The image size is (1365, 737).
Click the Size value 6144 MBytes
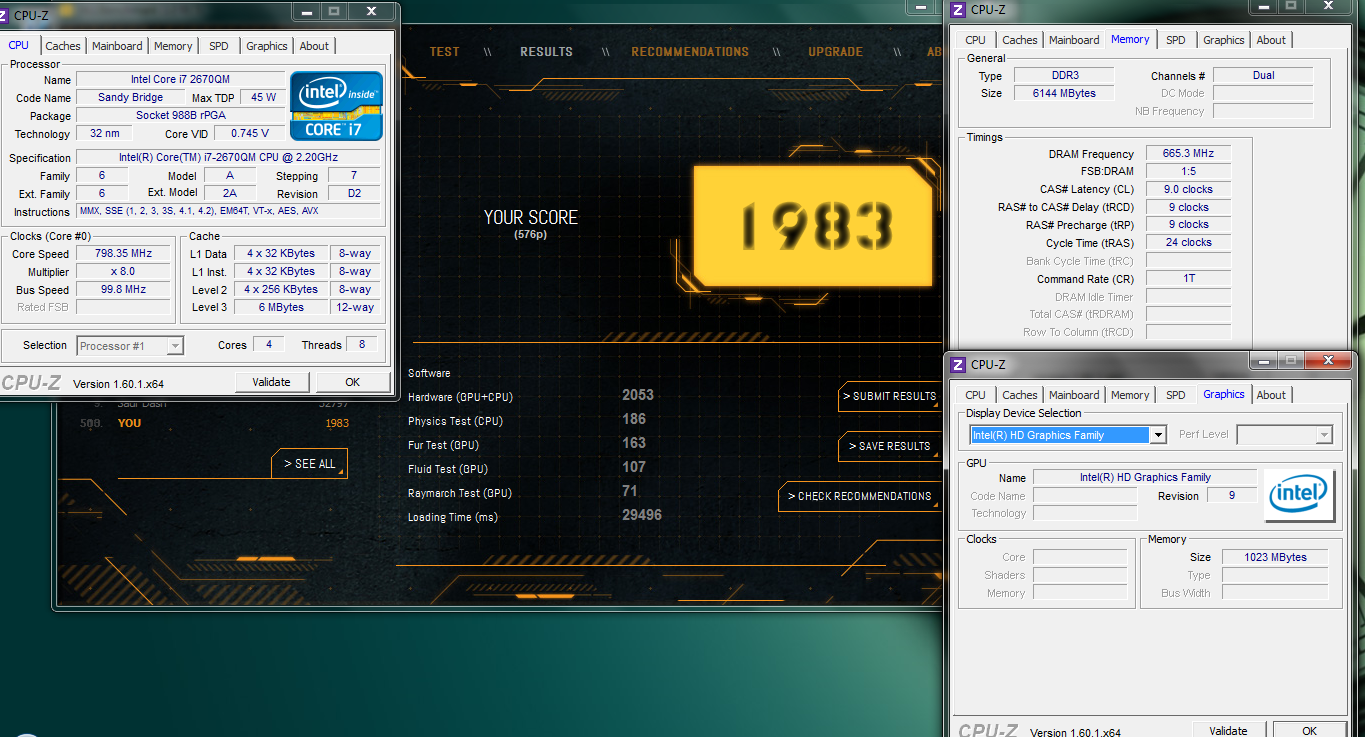tap(1063, 93)
